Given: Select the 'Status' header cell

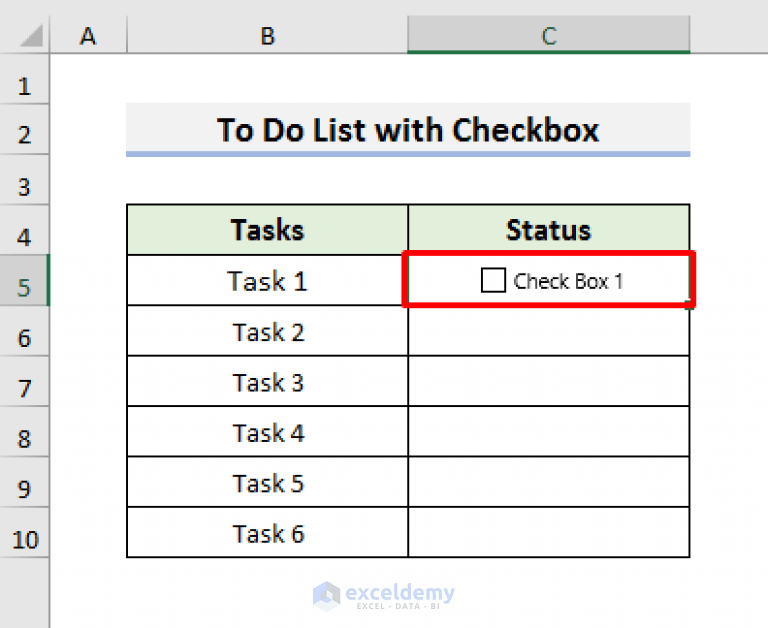Looking at the screenshot, I should click(549, 230).
